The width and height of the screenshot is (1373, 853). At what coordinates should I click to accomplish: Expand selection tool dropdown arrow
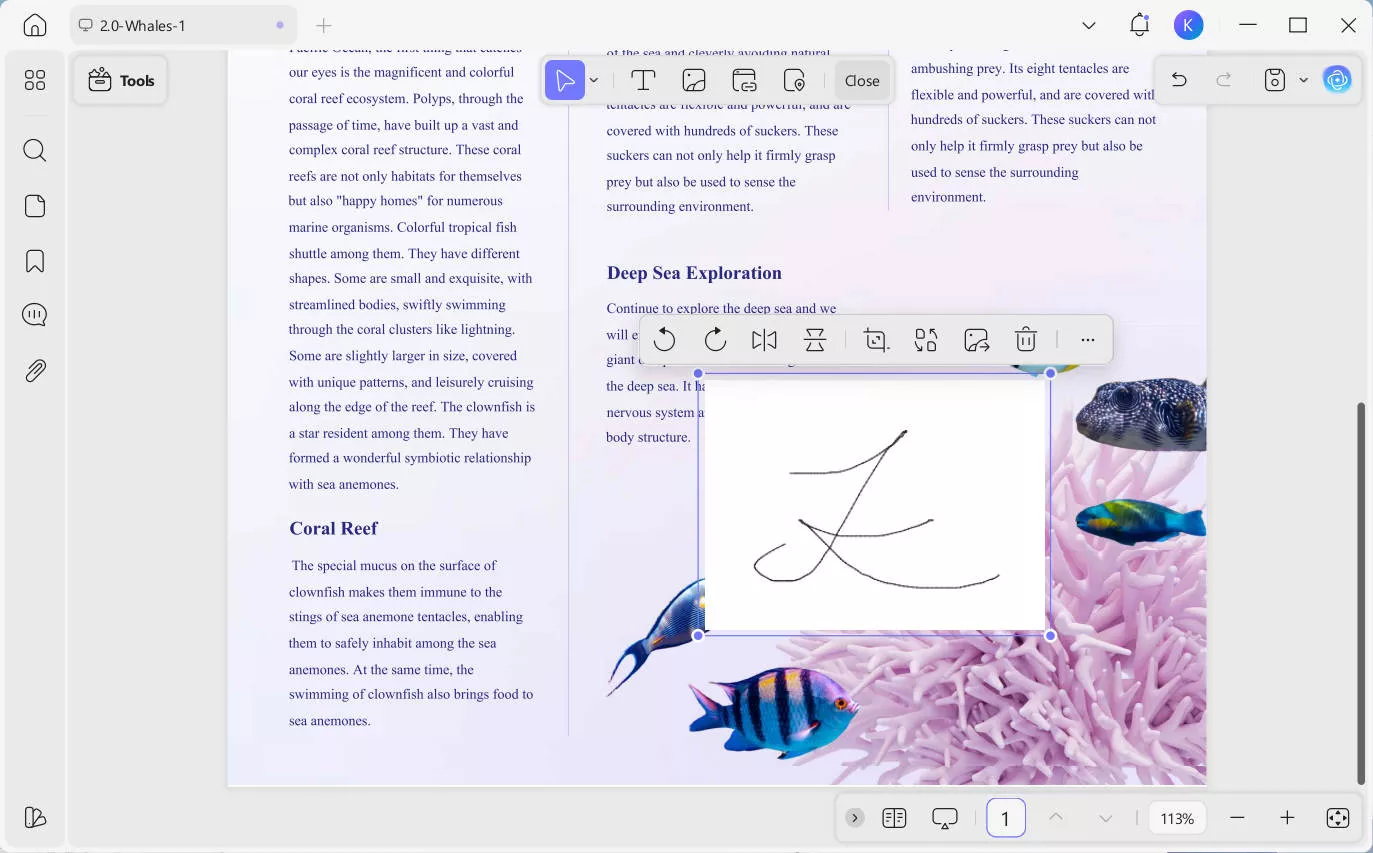pyautogui.click(x=594, y=80)
